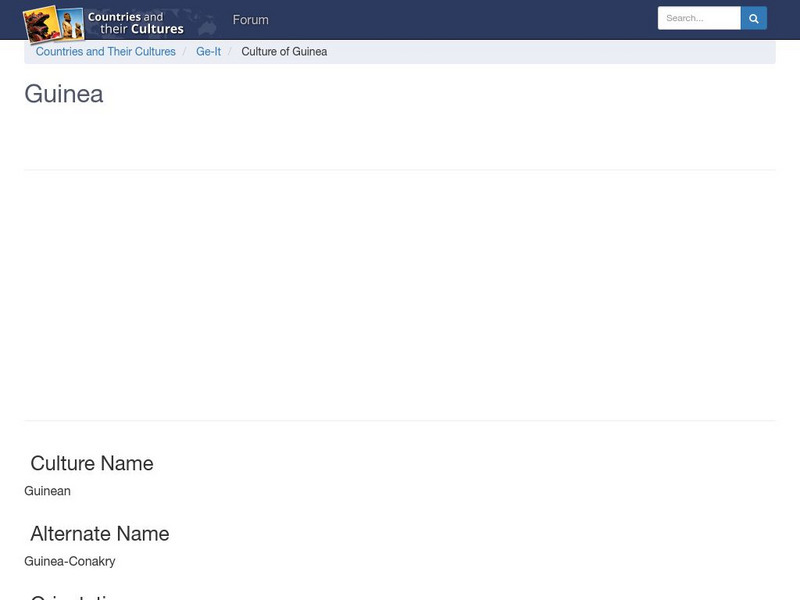Open the Ge-It breadcrumb link
The width and height of the screenshot is (800, 600).
pyautogui.click(x=208, y=52)
